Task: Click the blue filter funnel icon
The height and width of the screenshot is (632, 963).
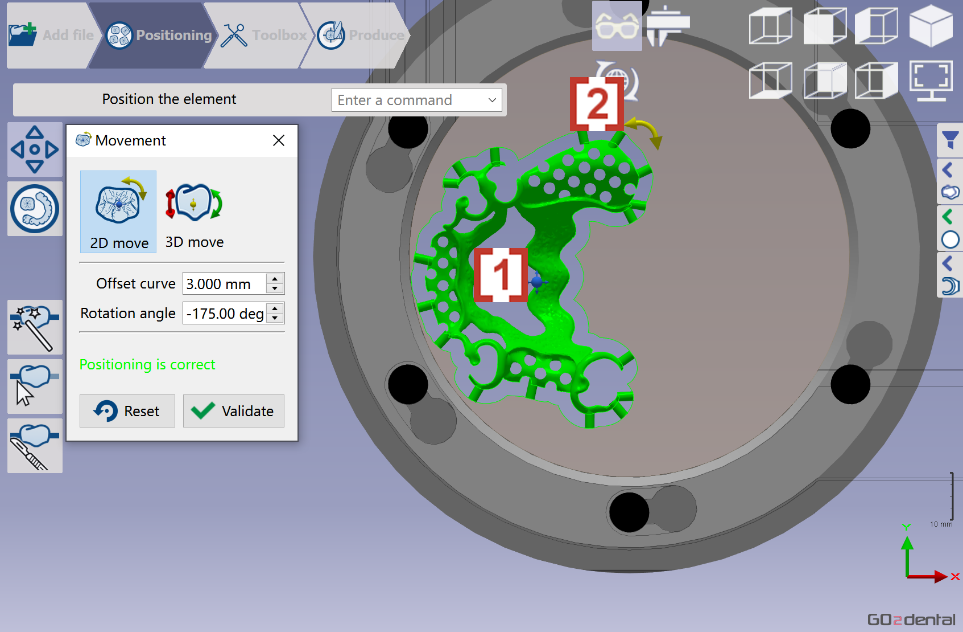Action: point(950,141)
